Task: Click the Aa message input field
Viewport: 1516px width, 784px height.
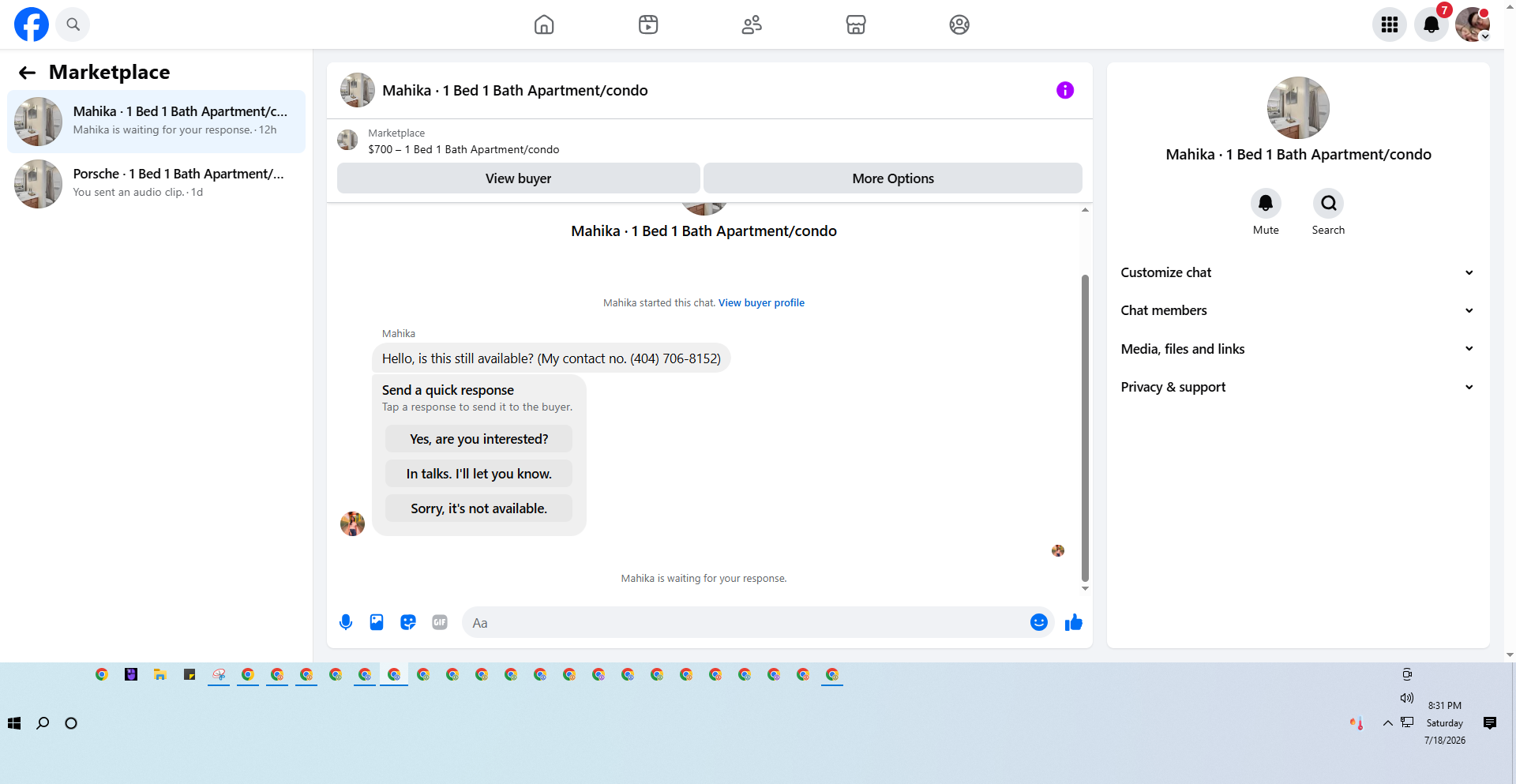Action: [x=746, y=623]
